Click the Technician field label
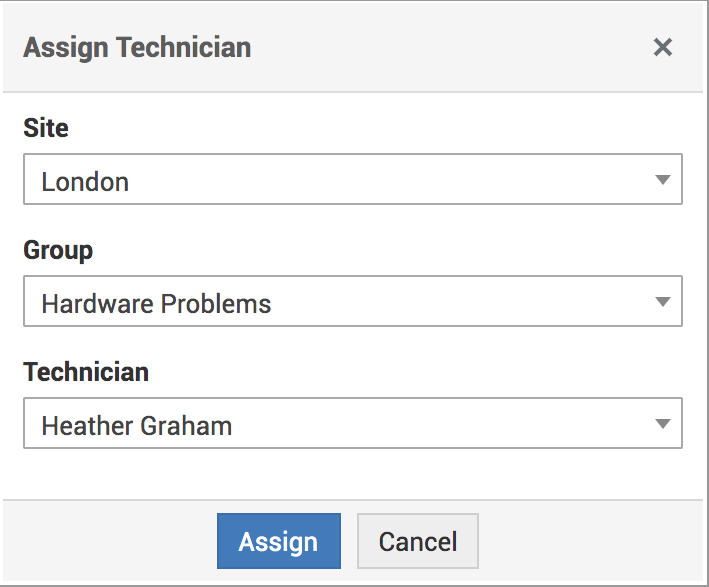This screenshot has height=587, width=709. (x=86, y=372)
